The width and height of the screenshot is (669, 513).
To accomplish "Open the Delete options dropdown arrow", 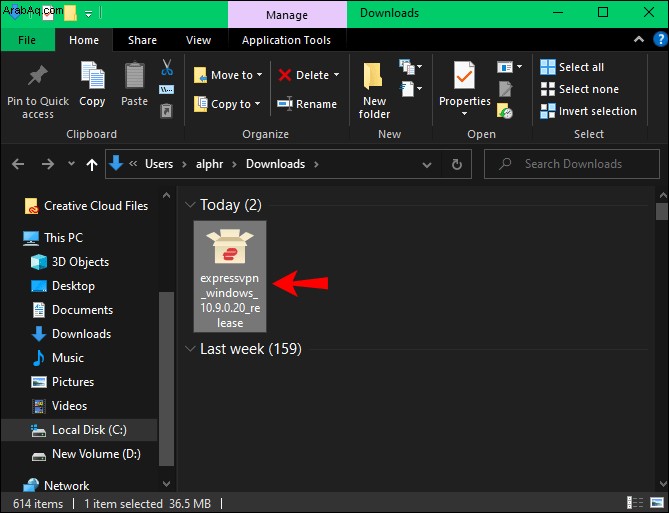I will [337, 75].
